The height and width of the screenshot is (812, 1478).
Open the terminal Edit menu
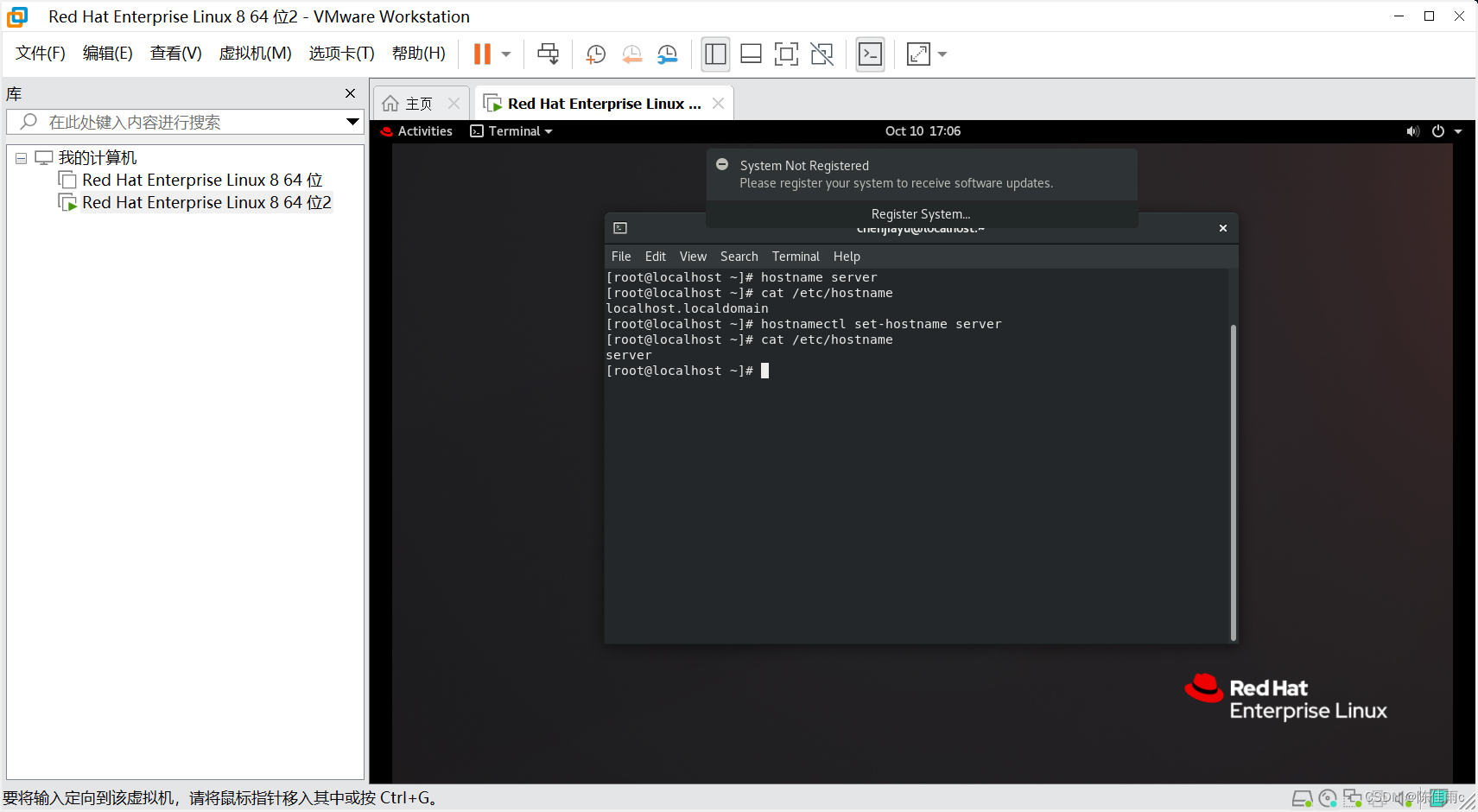tap(656, 257)
